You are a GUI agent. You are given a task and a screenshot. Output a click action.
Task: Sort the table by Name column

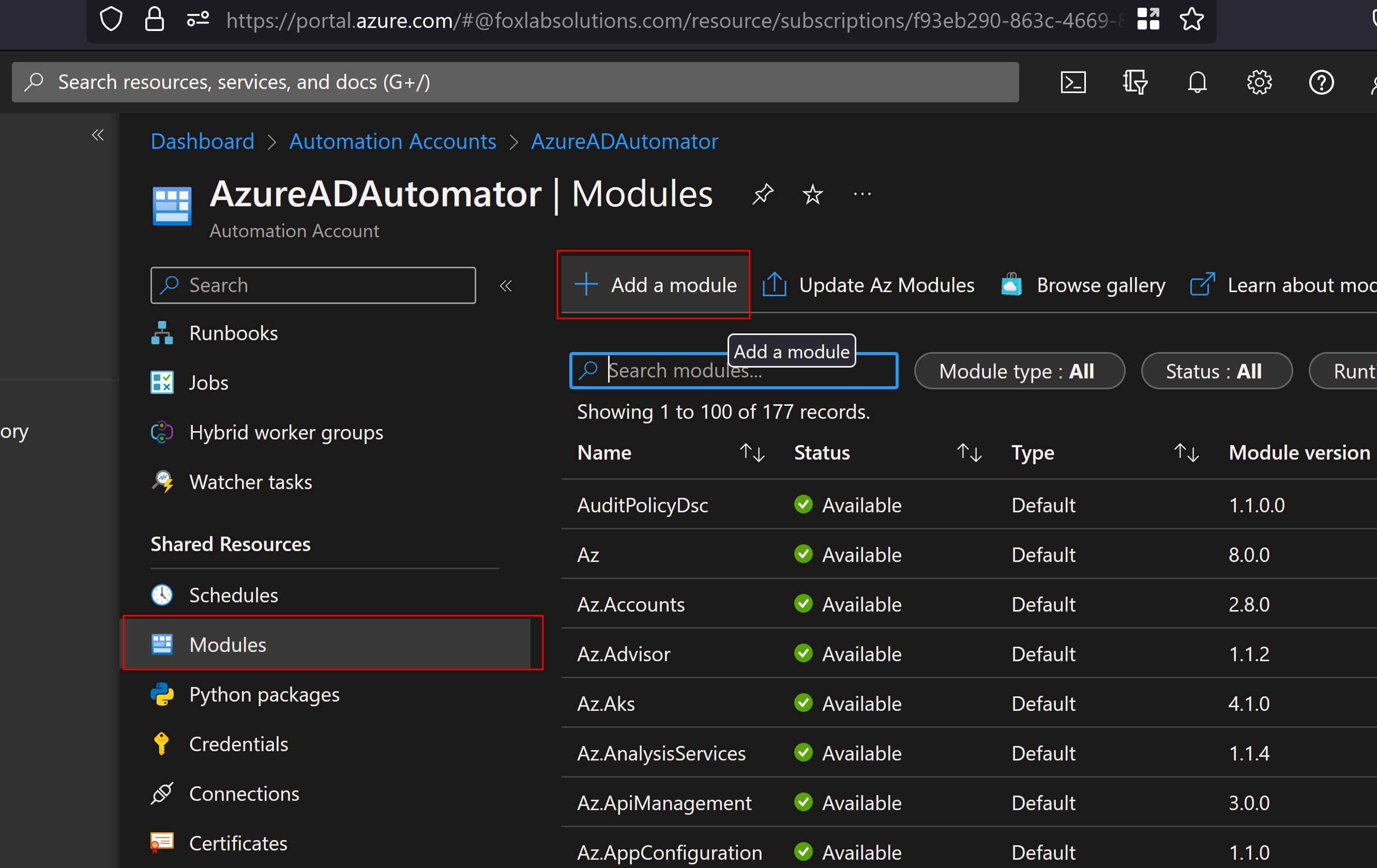click(751, 453)
